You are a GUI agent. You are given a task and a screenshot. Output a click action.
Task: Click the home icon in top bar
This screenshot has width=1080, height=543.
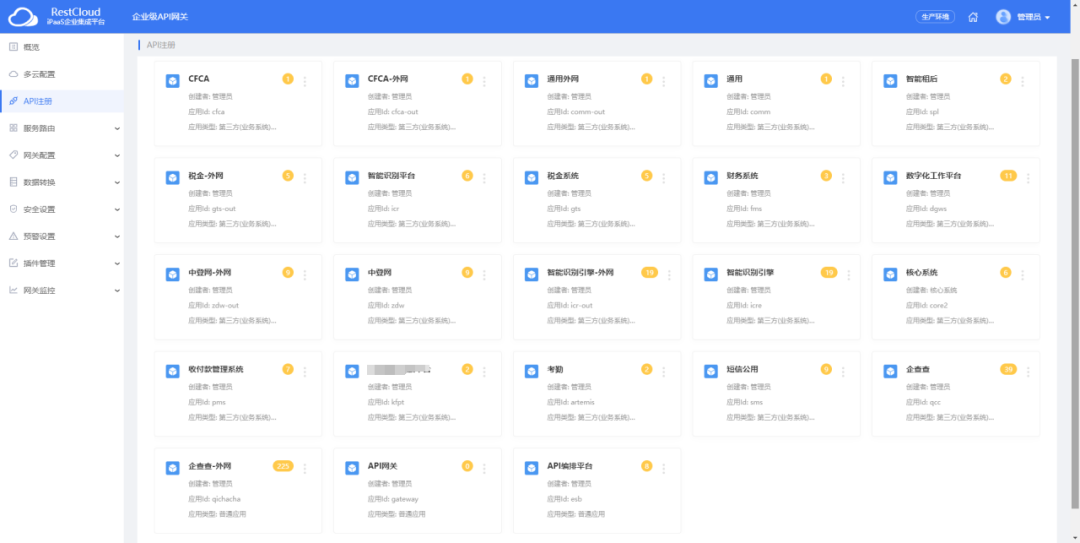pos(973,17)
